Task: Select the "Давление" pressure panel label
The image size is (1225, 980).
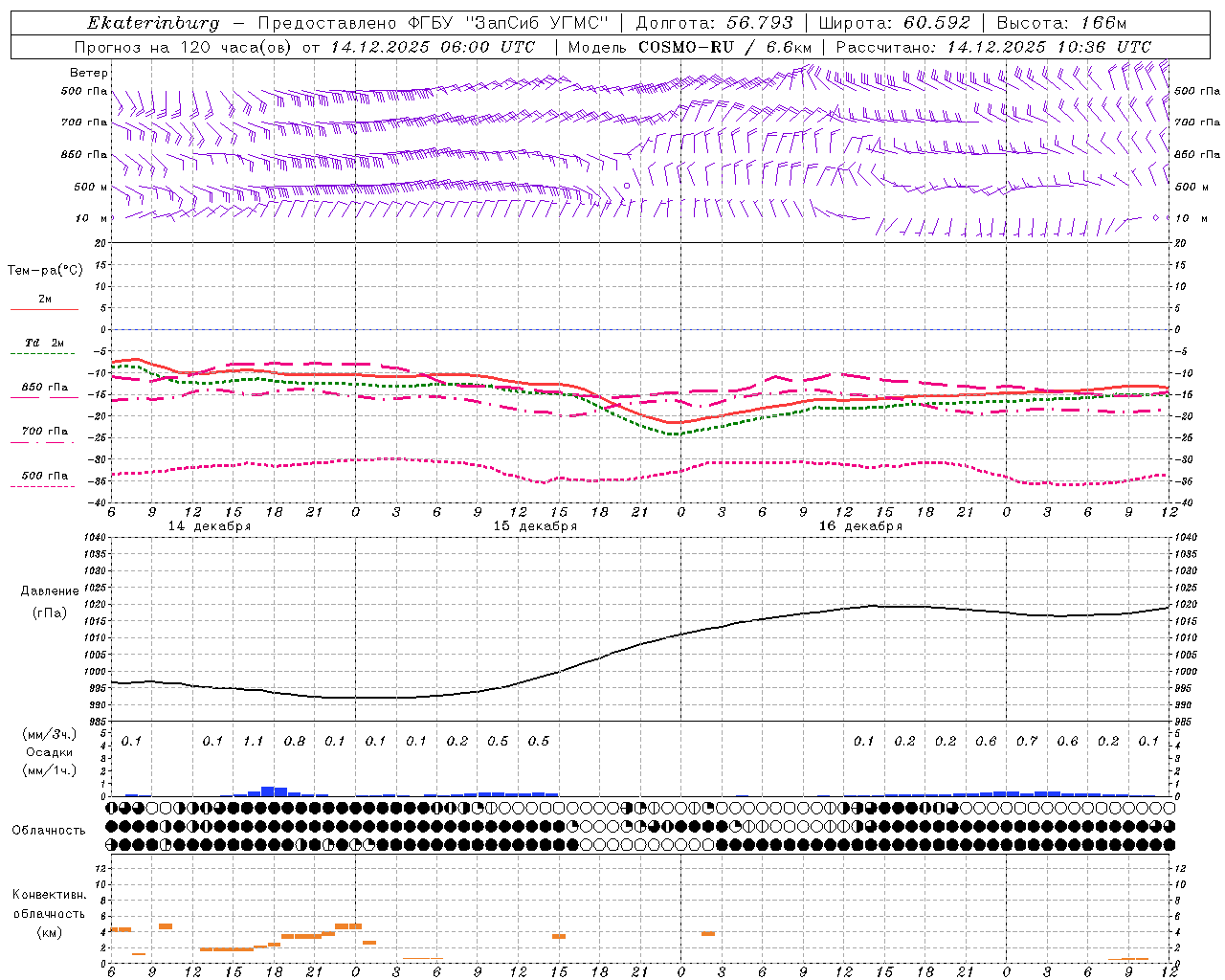Action: click(x=50, y=591)
